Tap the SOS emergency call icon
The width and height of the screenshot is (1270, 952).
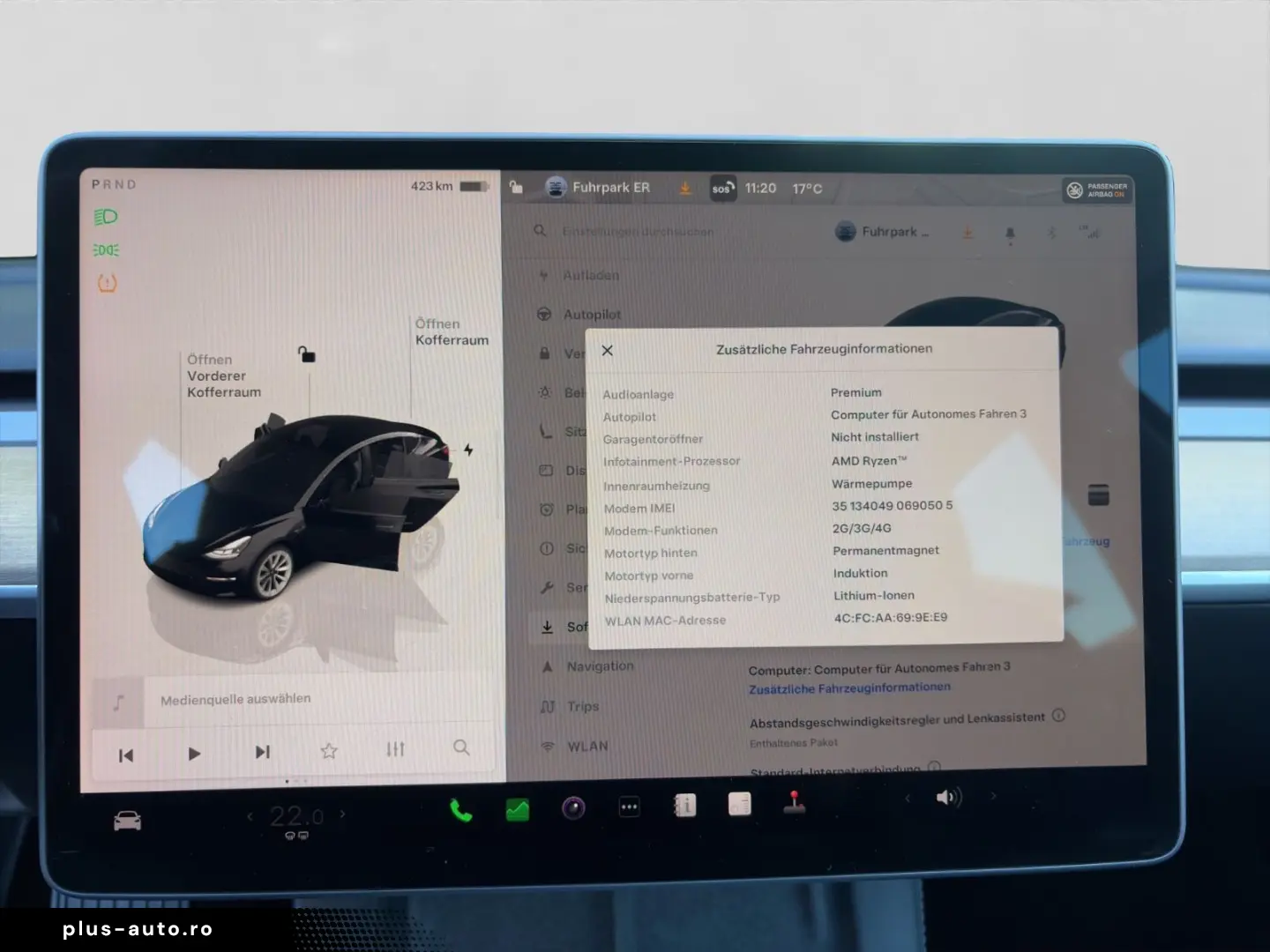[x=722, y=189]
